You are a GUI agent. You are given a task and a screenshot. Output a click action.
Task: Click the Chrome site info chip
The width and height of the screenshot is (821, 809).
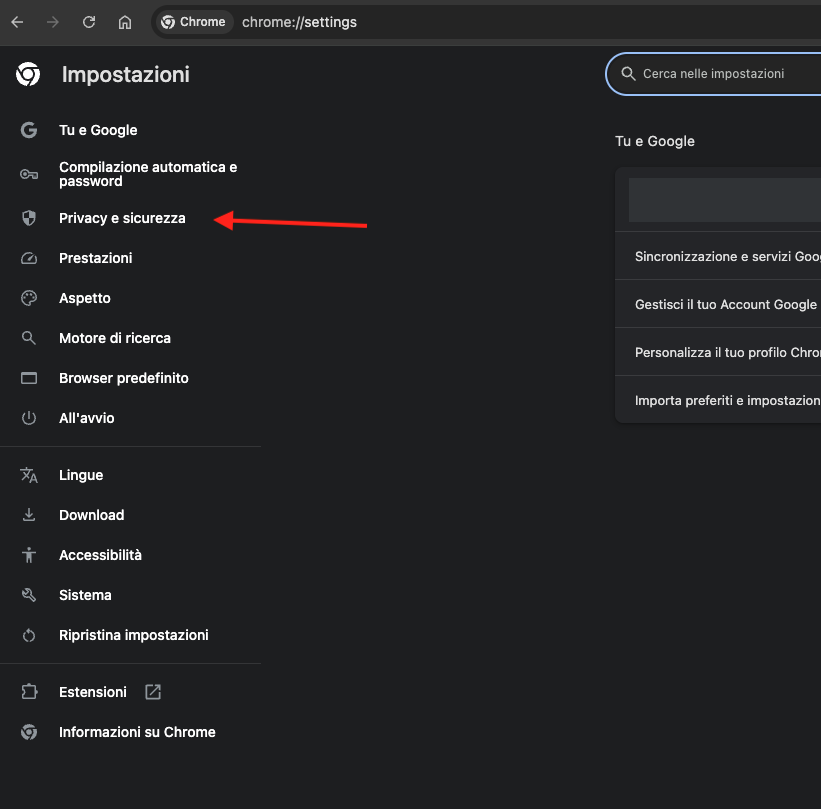tap(194, 22)
